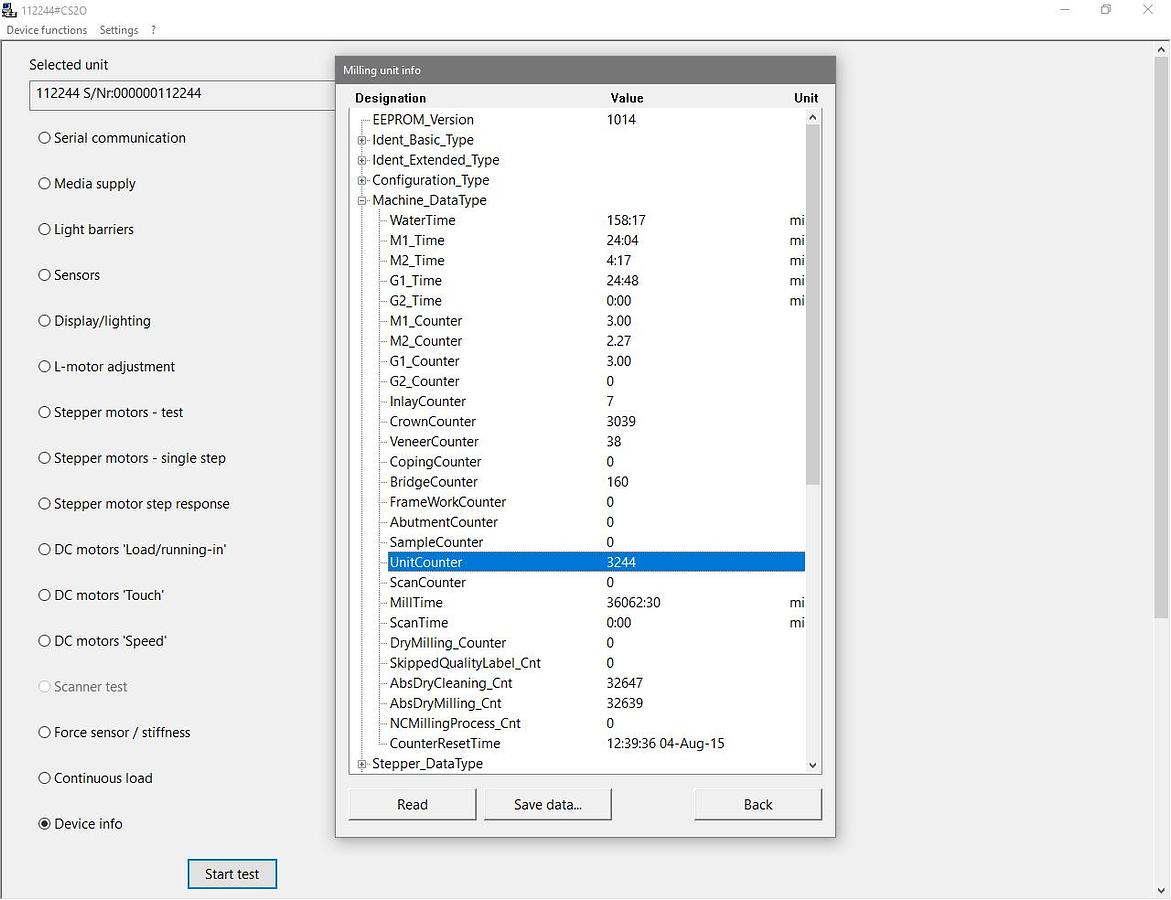Expand the Configuration_Type node
1171x900 pixels.
(362, 180)
